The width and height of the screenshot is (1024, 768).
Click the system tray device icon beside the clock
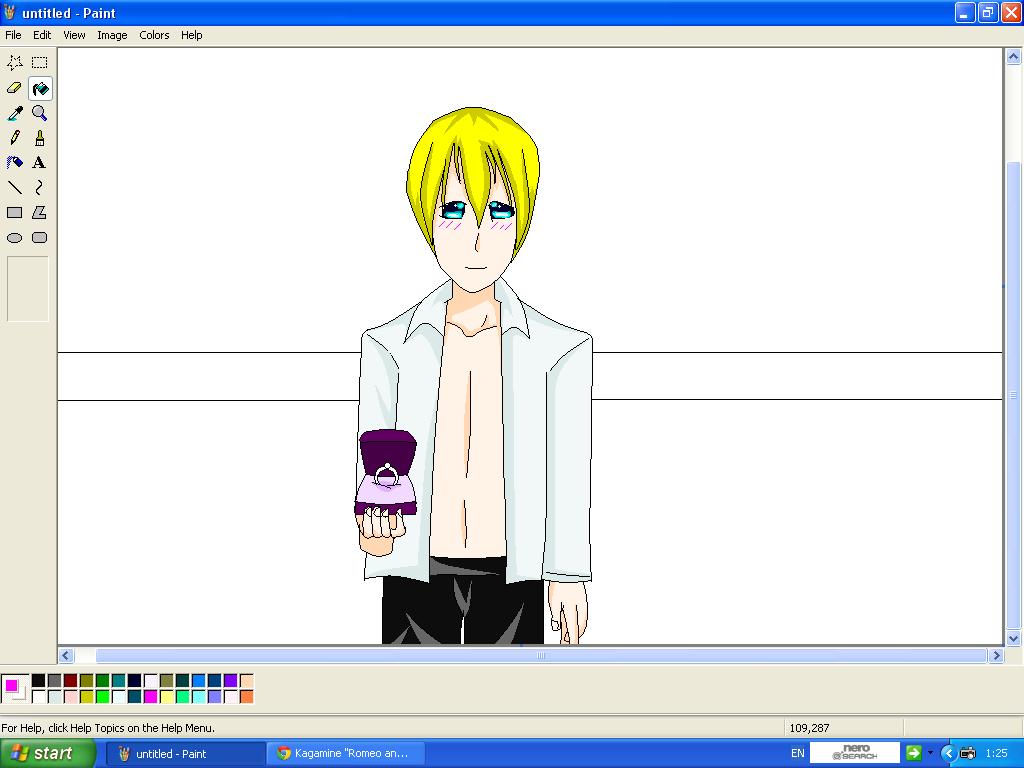(968, 754)
